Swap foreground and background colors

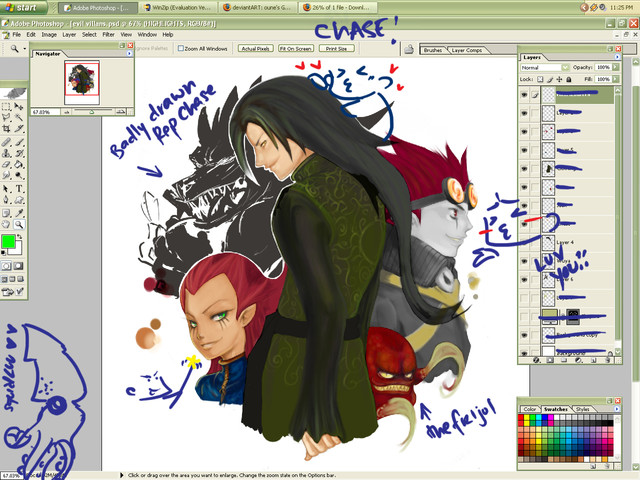19,237
